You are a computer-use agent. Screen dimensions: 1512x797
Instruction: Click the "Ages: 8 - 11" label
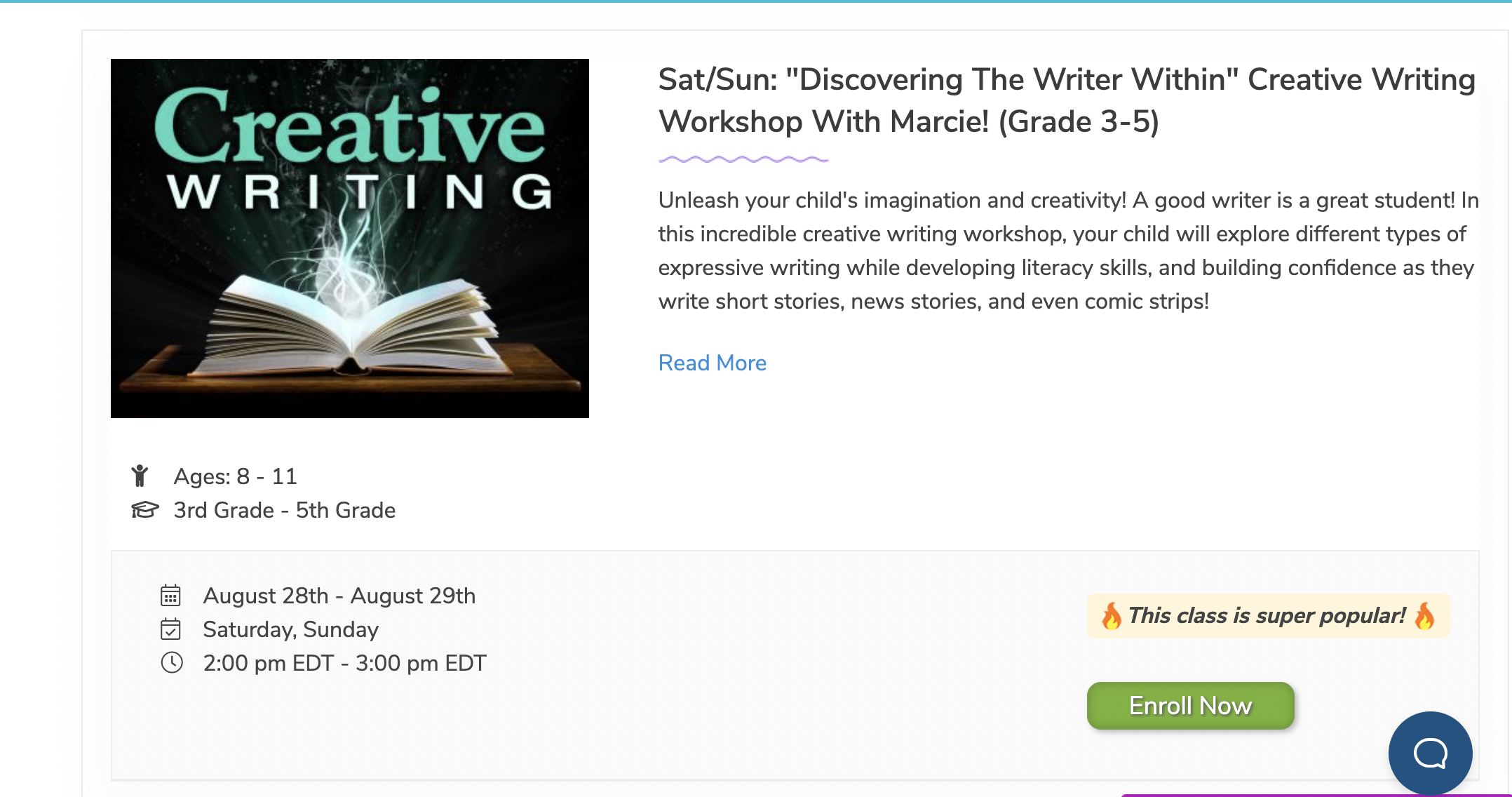[x=236, y=476]
